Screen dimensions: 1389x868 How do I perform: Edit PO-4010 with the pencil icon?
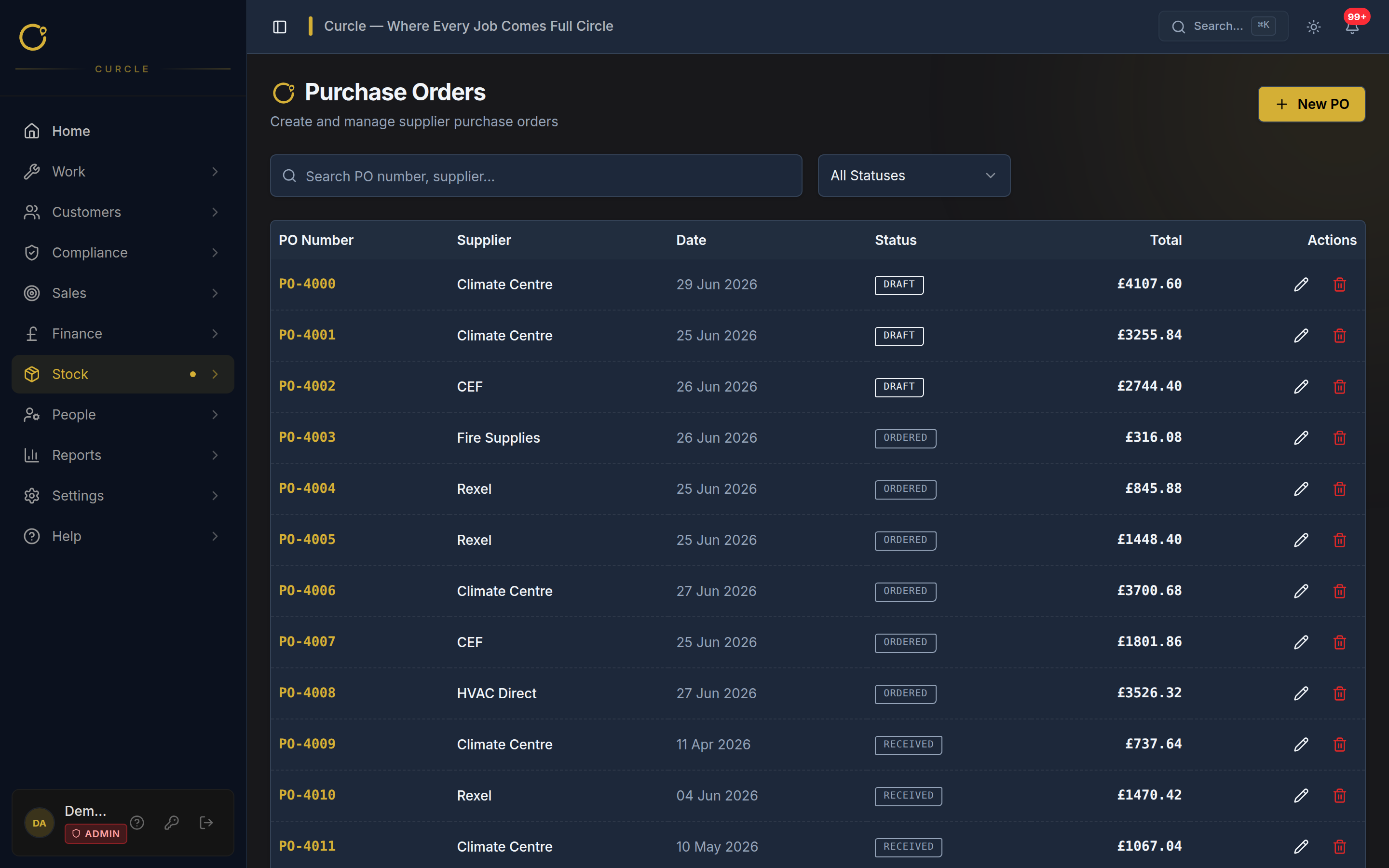point(1301,796)
